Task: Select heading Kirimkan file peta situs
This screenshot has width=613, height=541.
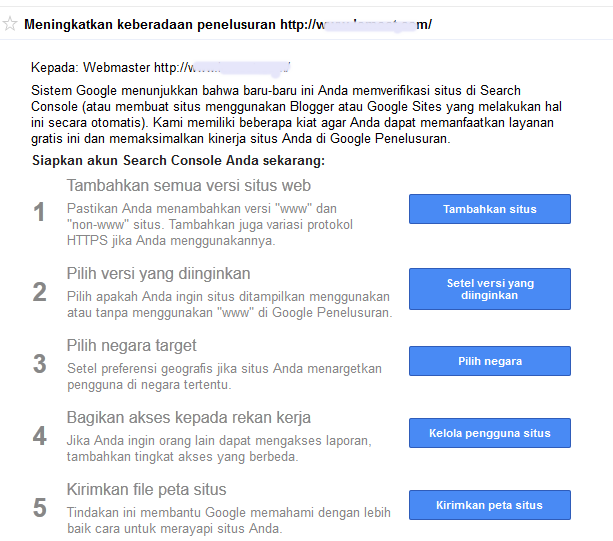Action: (x=146, y=489)
